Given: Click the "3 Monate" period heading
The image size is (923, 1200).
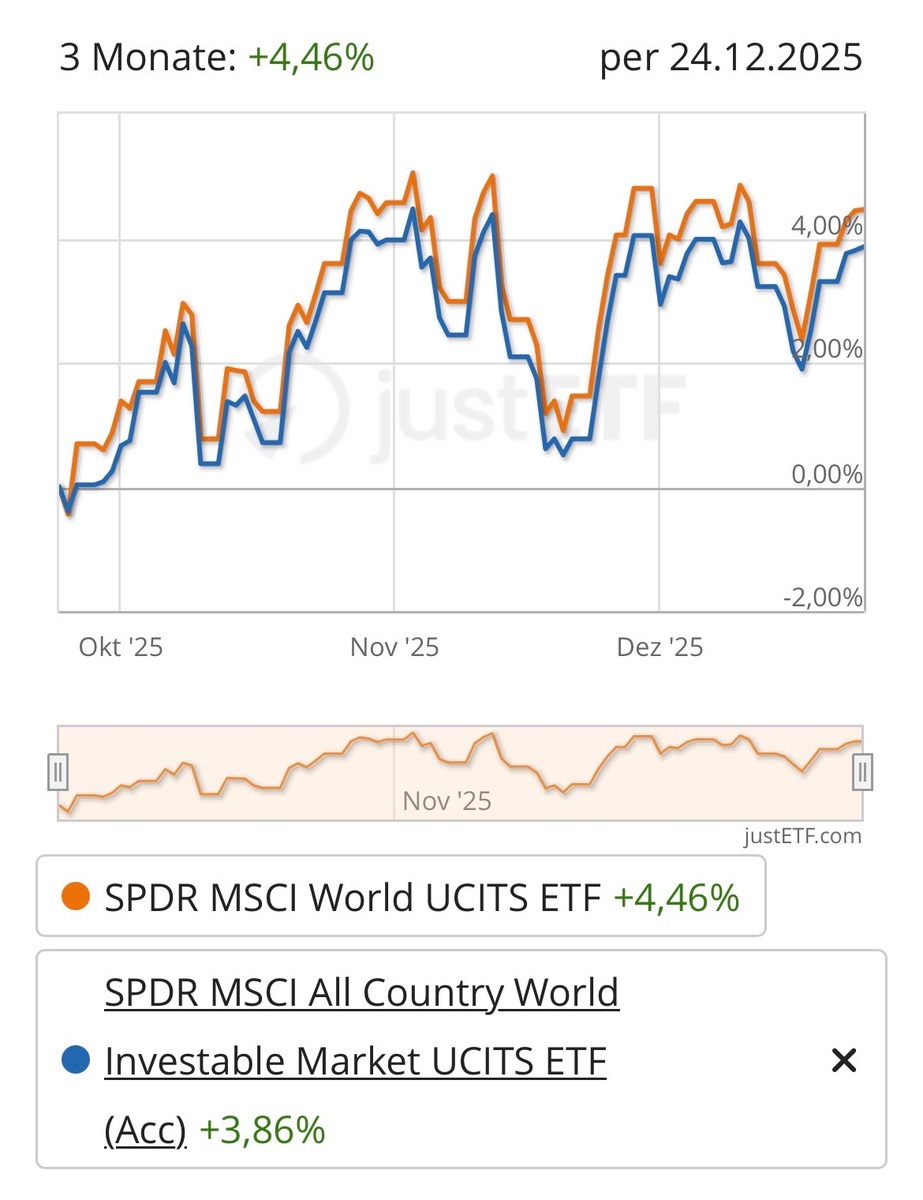Looking at the screenshot, I should 147,58.
